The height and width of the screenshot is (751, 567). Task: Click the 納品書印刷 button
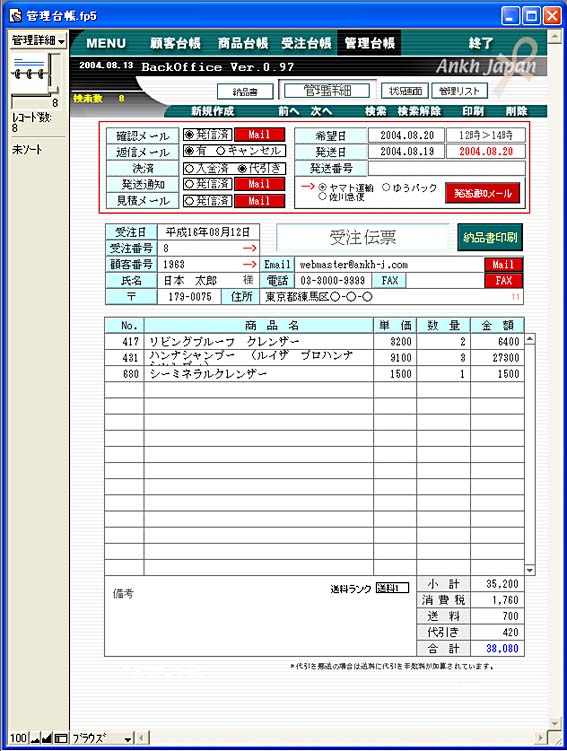(x=490, y=237)
